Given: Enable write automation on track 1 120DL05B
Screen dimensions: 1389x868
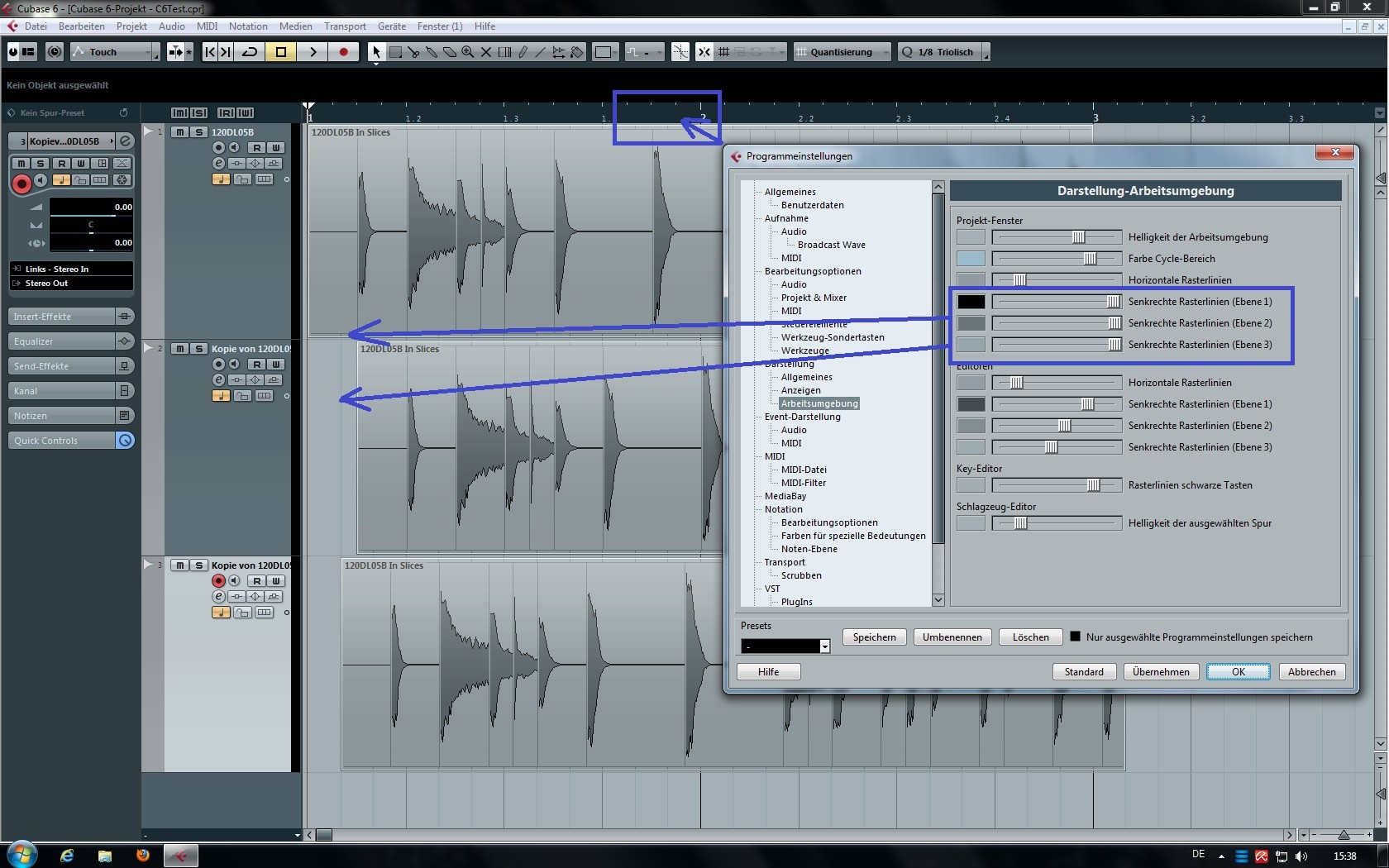Looking at the screenshot, I should (x=276, y=147).
